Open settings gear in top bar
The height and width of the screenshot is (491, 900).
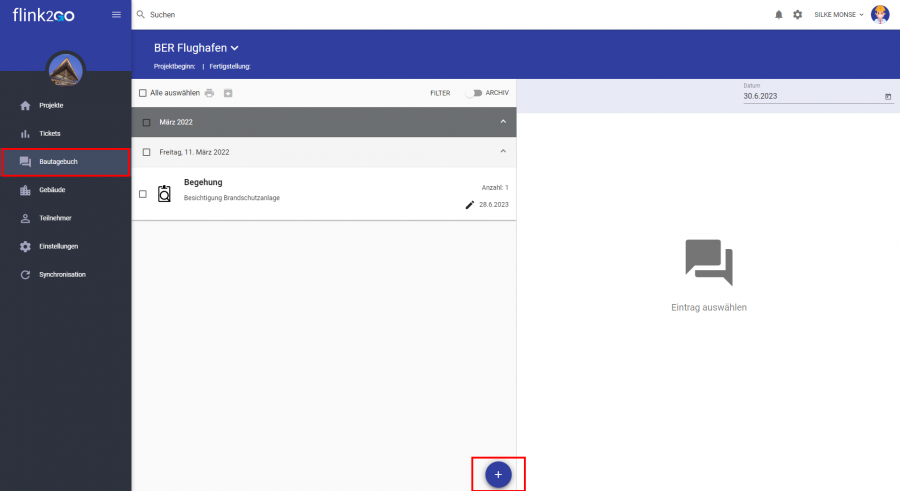pos(797,15)
